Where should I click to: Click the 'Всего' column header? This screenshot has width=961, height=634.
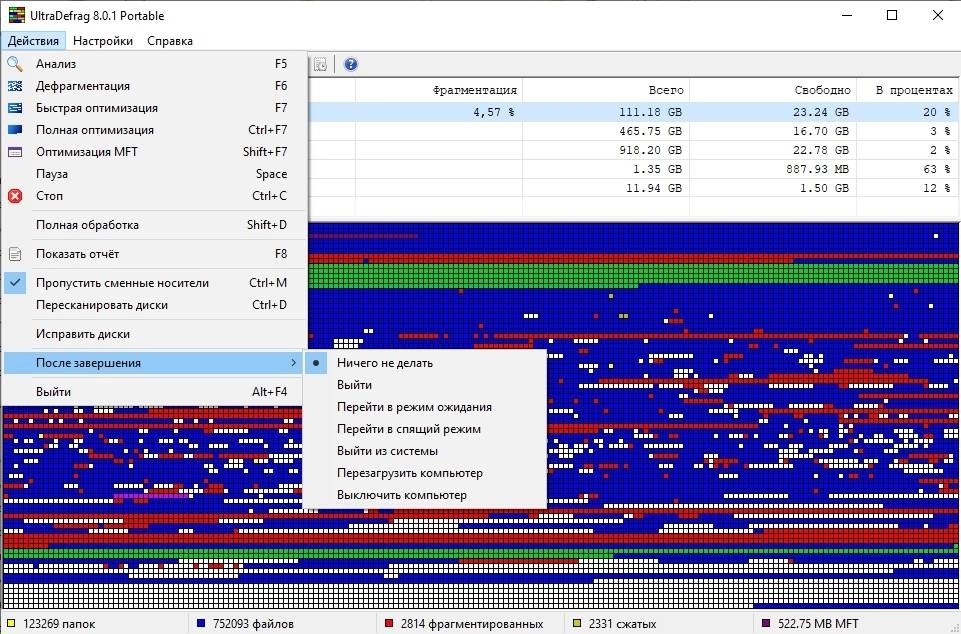tap(606, 90)
